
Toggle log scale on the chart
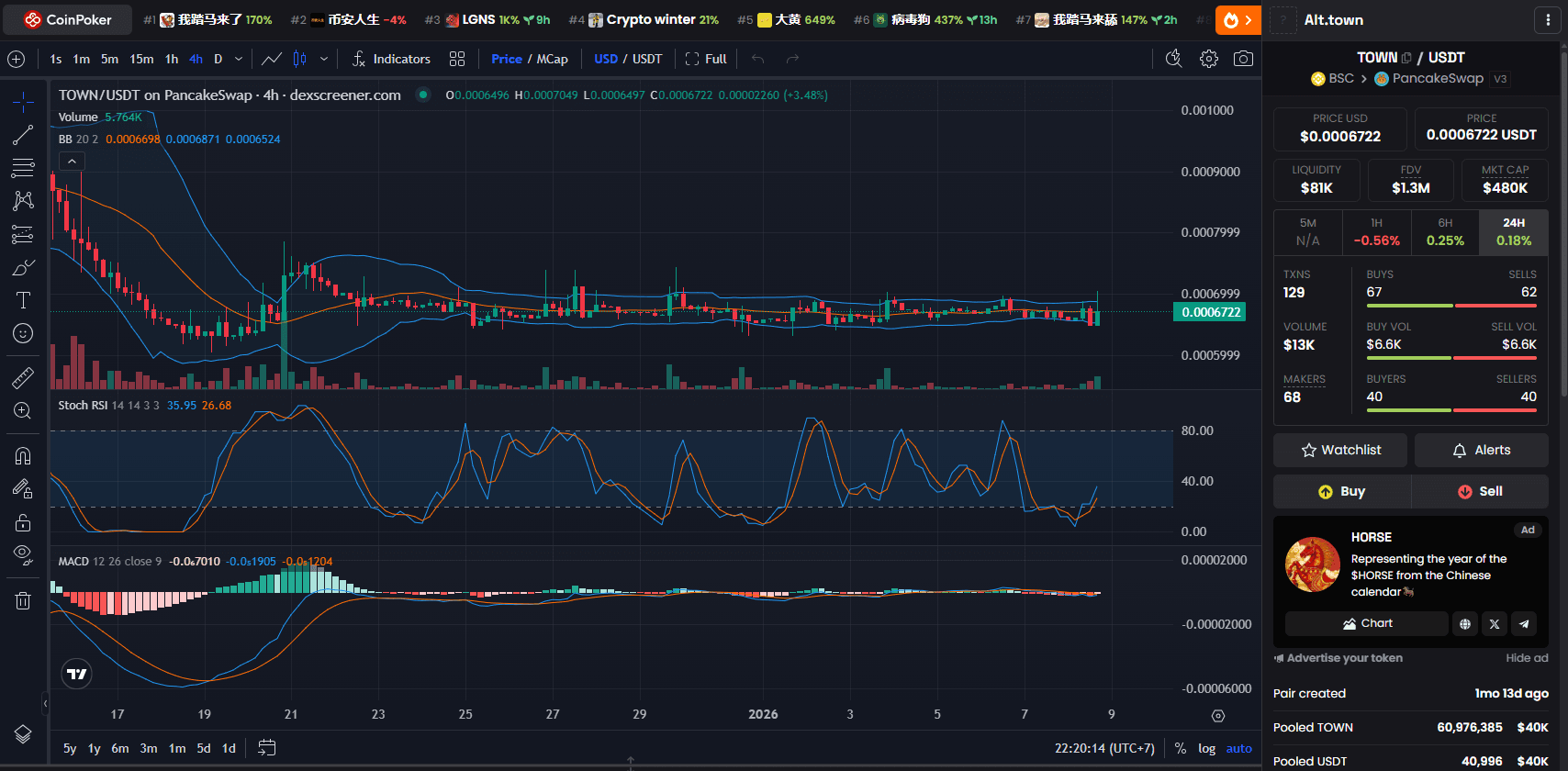pyautogui.click(x=1206, y=748)
